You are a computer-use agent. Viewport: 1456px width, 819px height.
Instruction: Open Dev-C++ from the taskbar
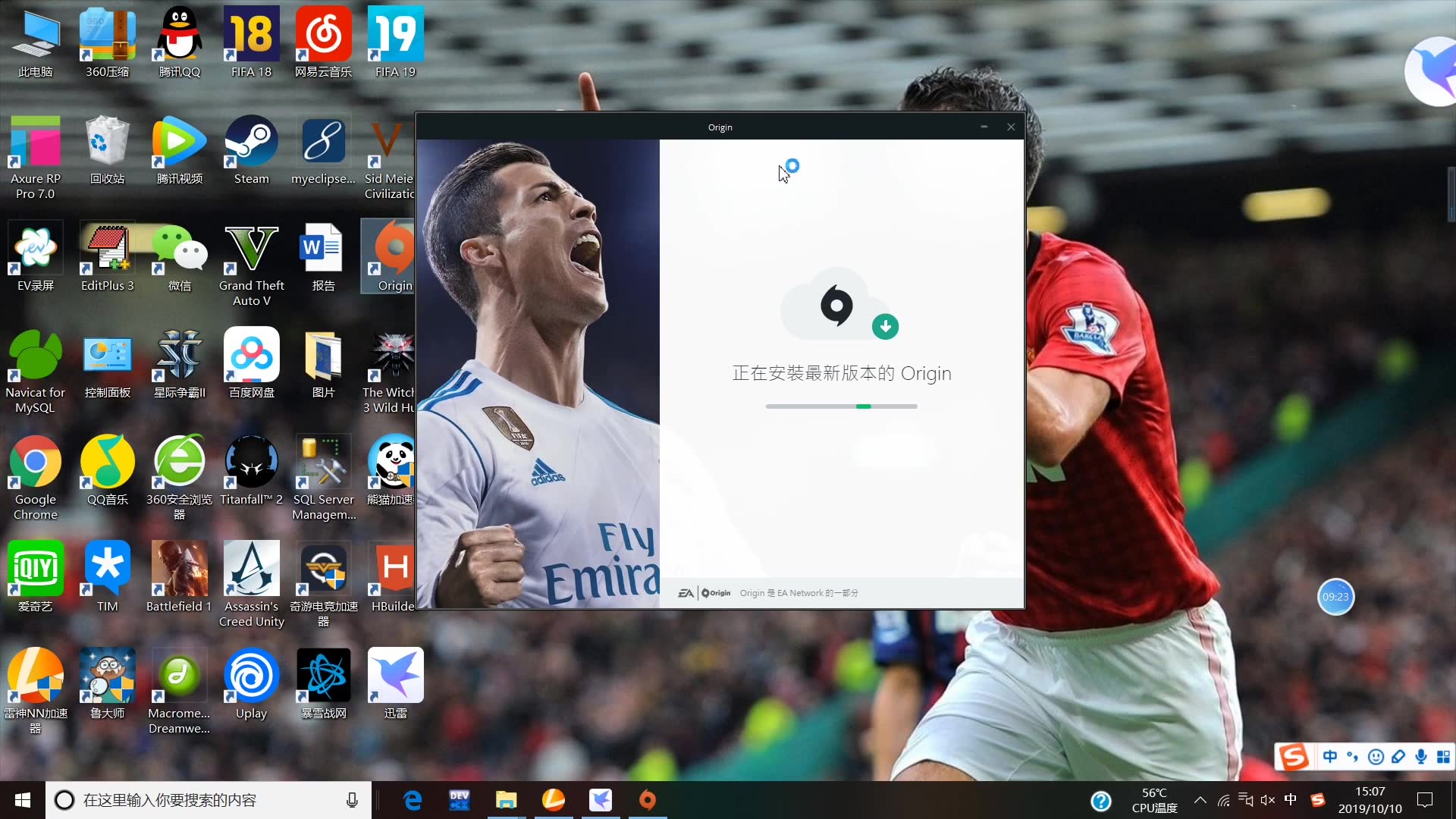460,800
